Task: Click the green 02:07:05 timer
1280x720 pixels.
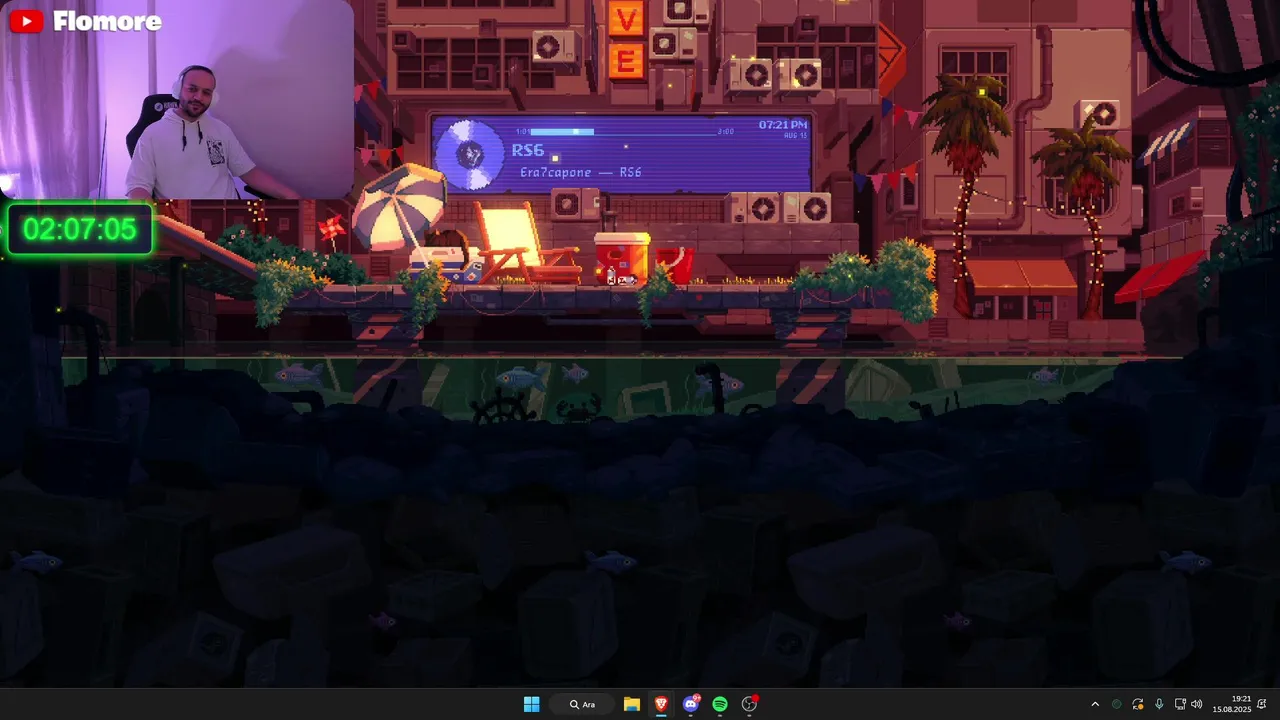Action: (79, 229)
